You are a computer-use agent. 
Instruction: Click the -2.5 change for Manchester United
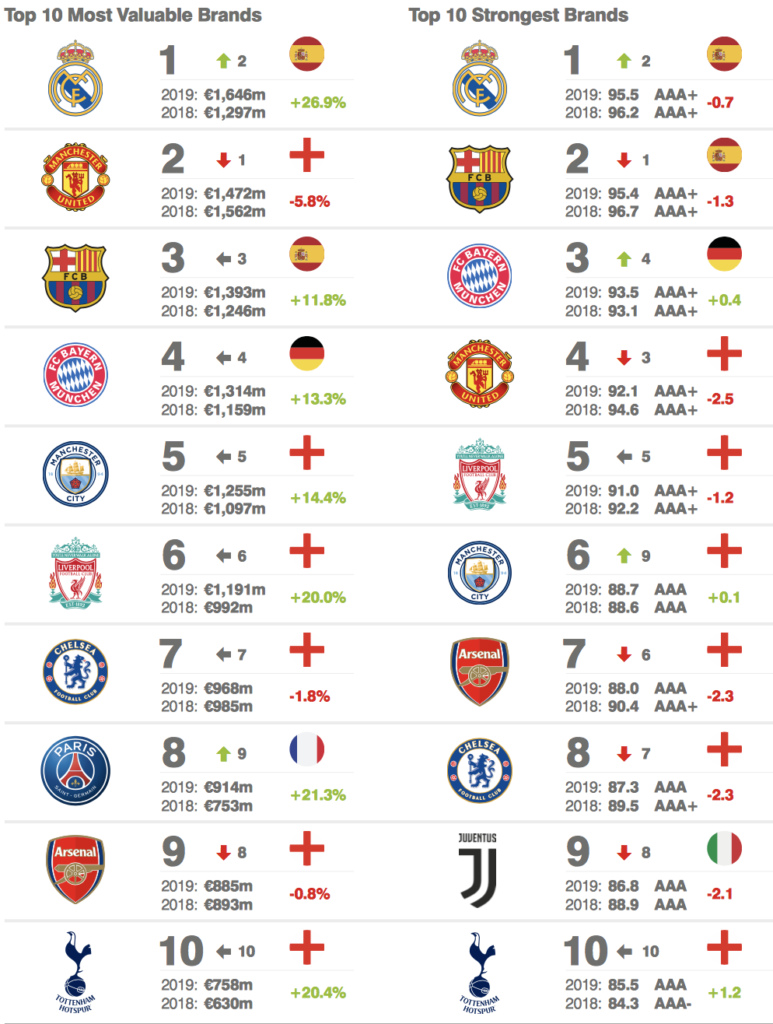(720, 399)
